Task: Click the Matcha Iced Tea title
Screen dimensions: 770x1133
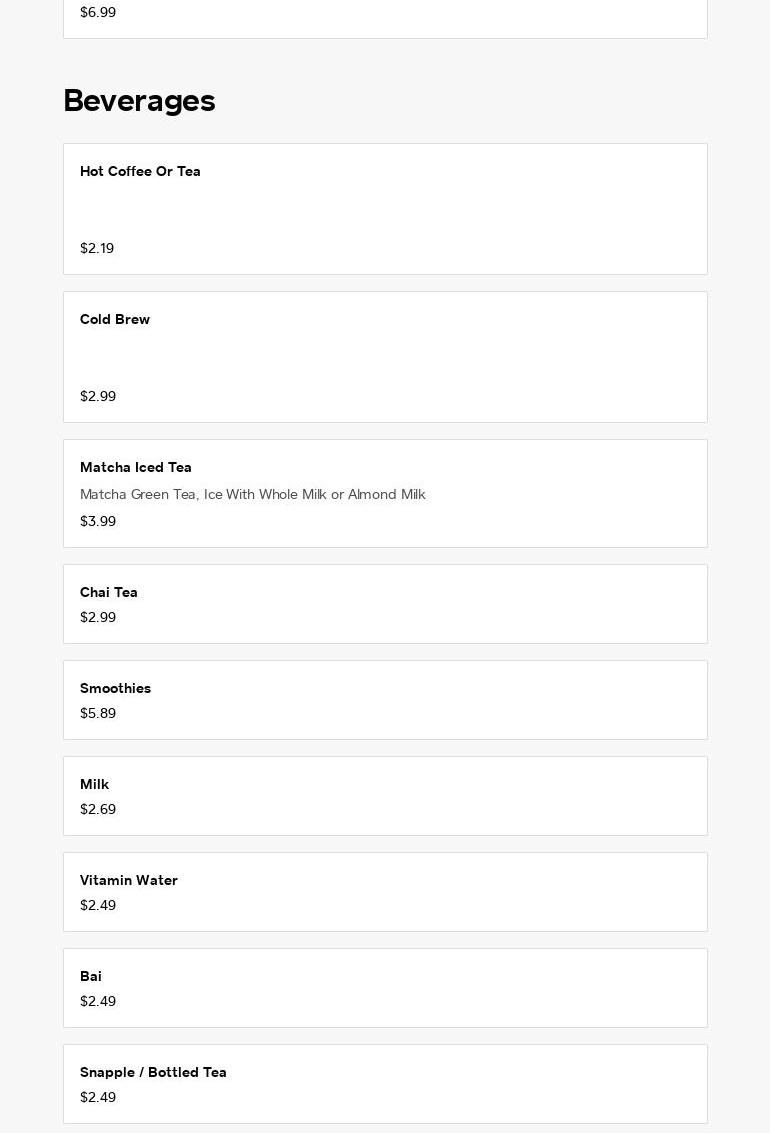Action: click(x=136, y=468)
